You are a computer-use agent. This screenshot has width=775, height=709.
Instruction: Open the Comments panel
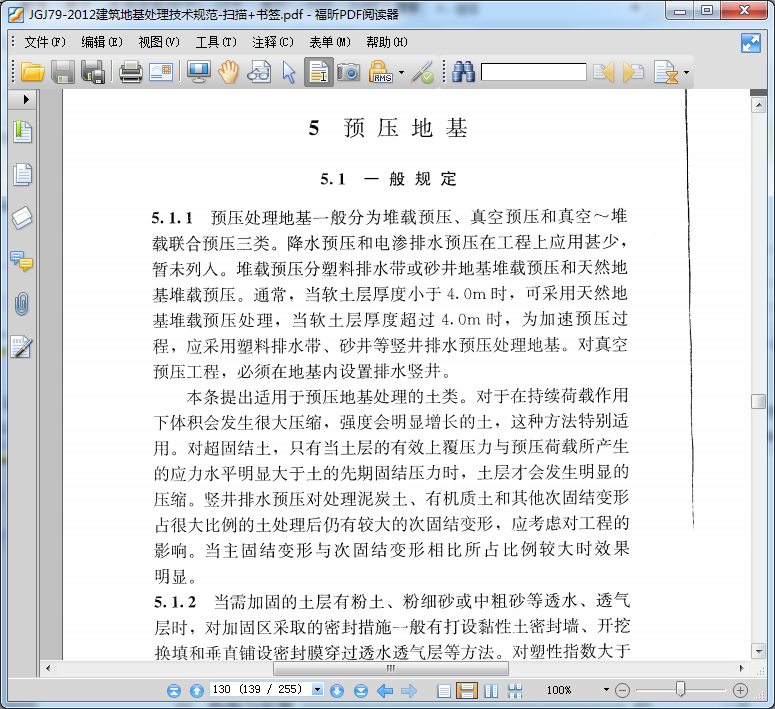pos(22,261)
